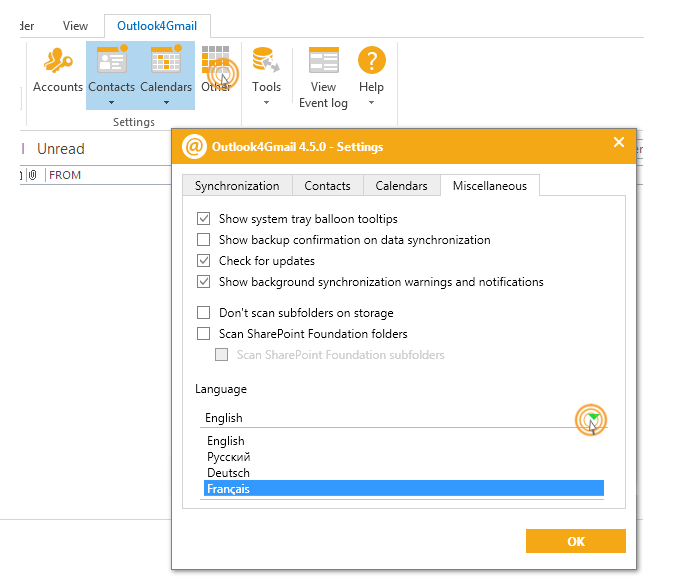Click the Outlook4Gmail @ logo in title bar
The width and height of the screenshot is (700, 580).
(x=194, y=146)
